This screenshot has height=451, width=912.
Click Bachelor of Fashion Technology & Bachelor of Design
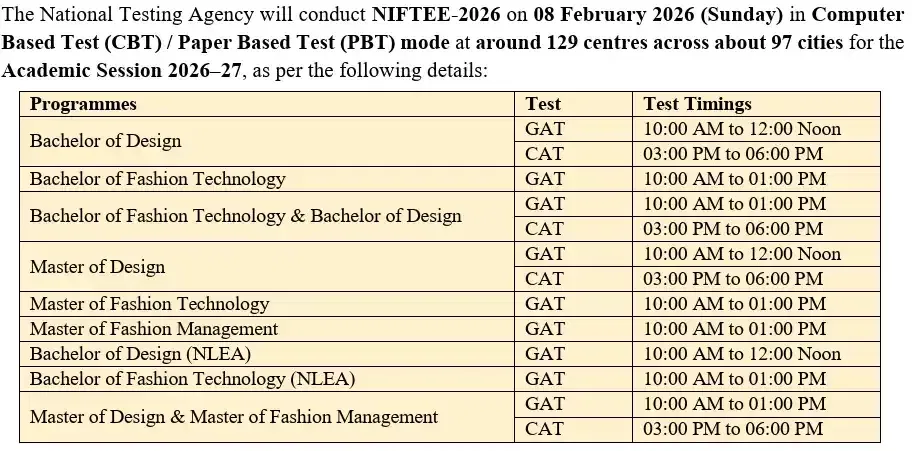pos(245,216)
